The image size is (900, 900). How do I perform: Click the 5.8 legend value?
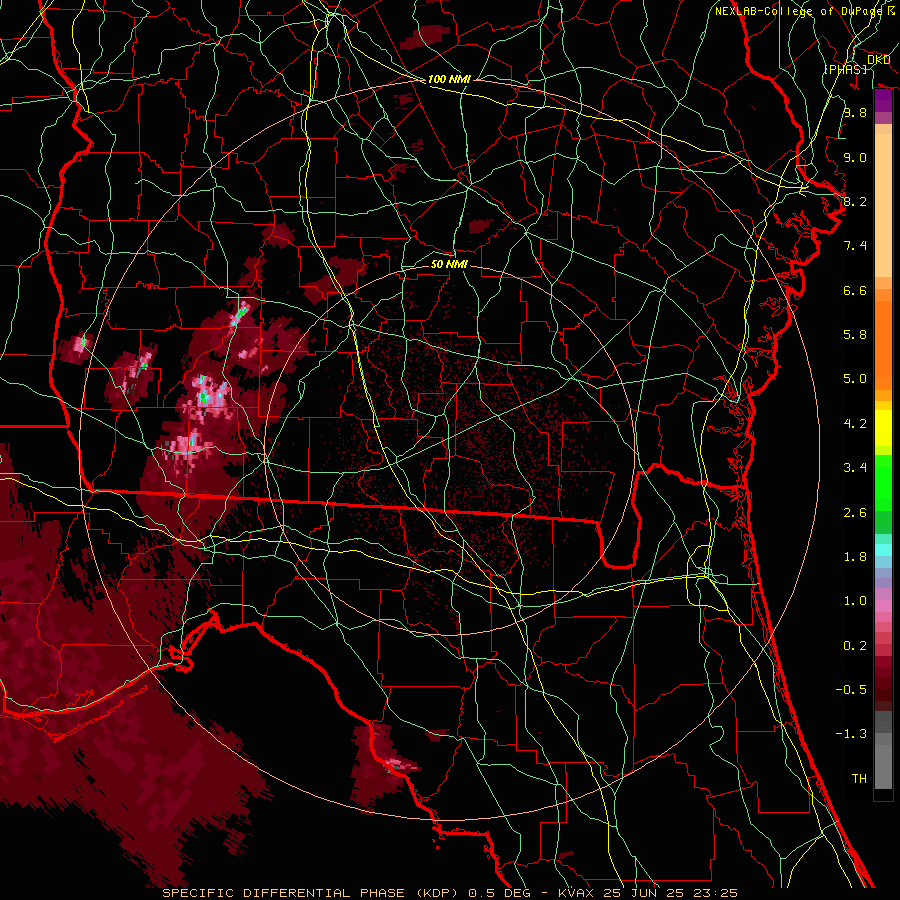[x=855, y=335]
